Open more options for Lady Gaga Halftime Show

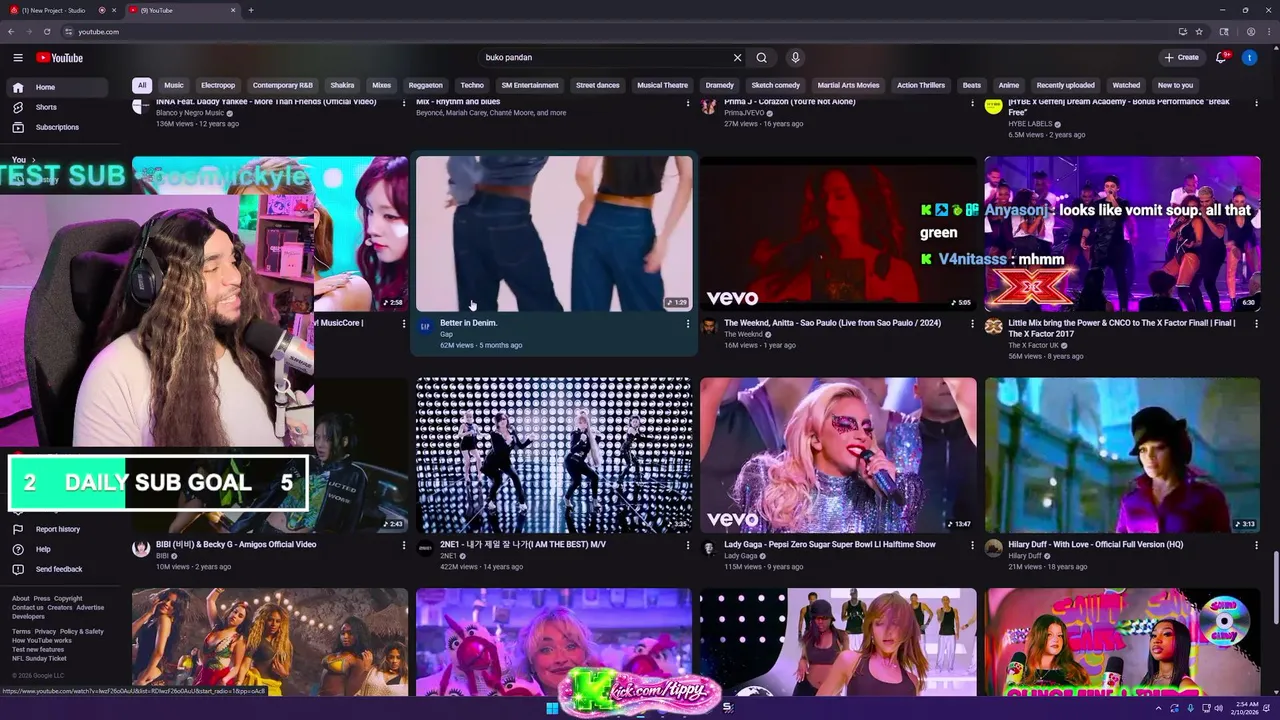(x=972, y=546)
